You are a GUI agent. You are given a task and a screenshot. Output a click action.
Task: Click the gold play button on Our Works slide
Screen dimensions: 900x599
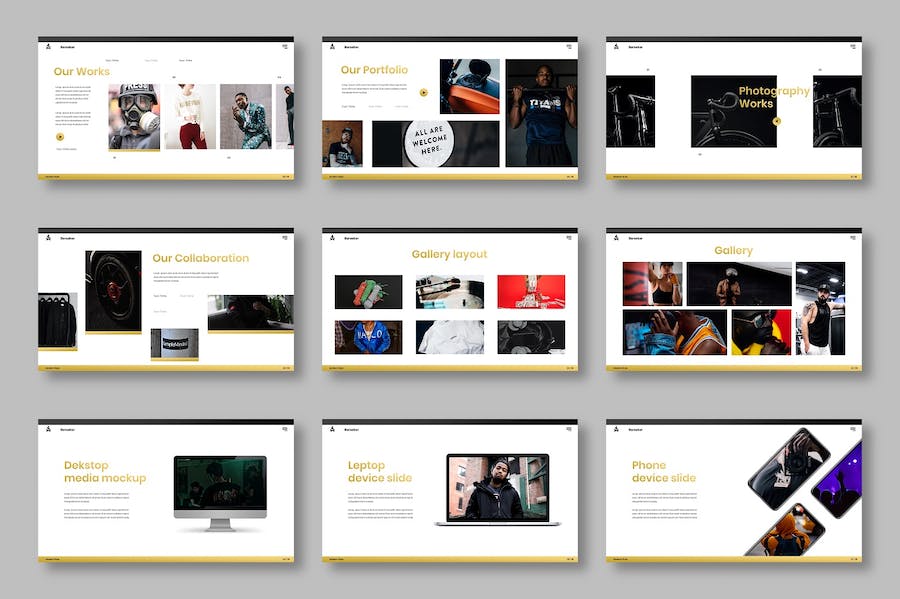60,136
